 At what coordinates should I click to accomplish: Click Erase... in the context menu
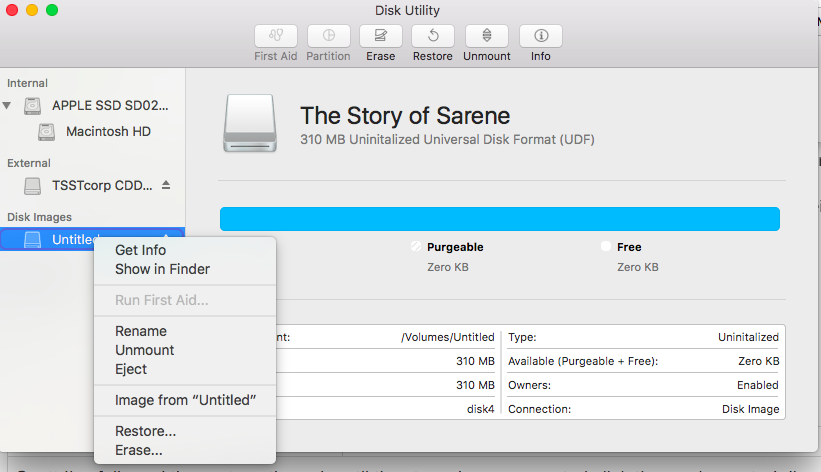pos(138,451)
